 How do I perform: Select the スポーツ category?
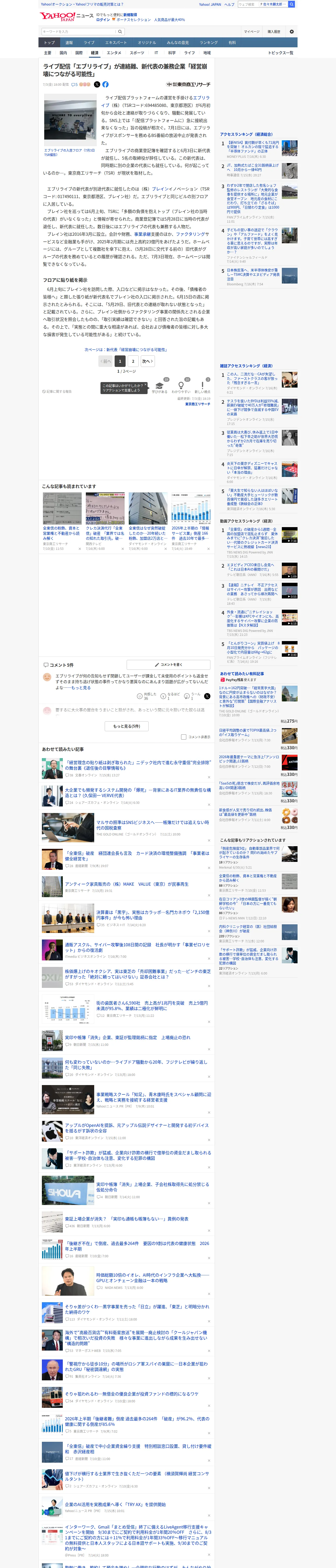coord(137,53)
